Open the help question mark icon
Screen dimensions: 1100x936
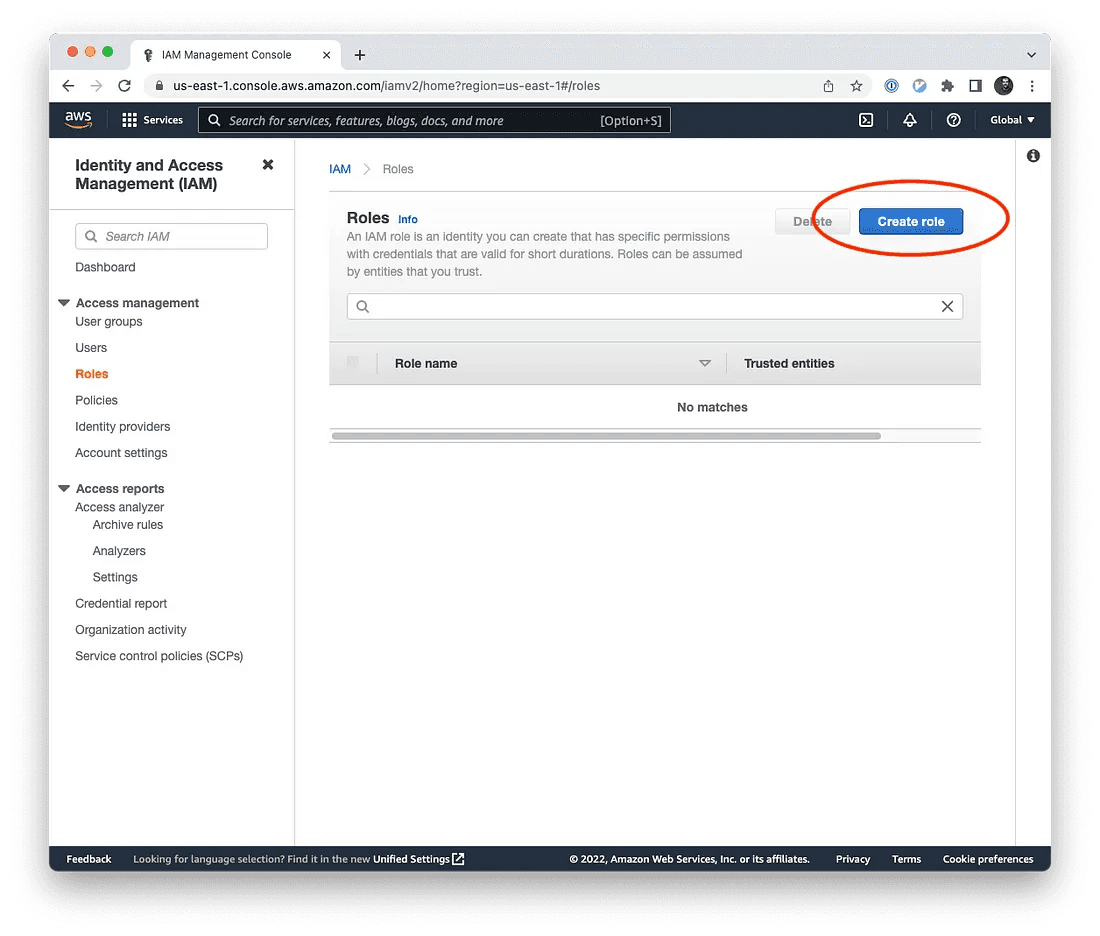pos(953,120)
